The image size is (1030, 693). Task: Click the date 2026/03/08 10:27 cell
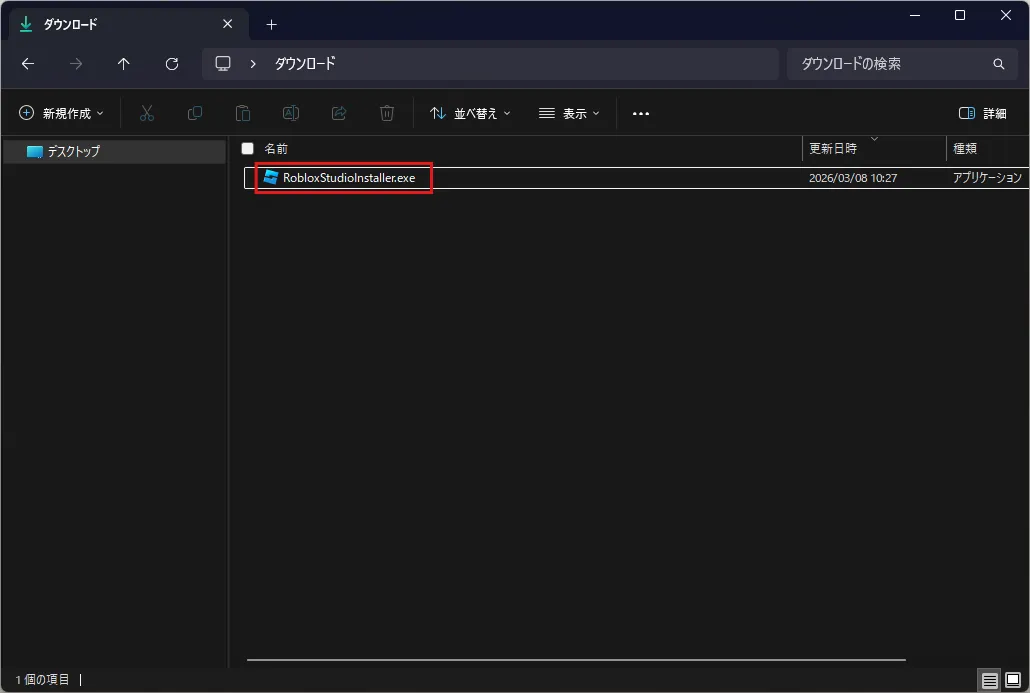point(853,178)
